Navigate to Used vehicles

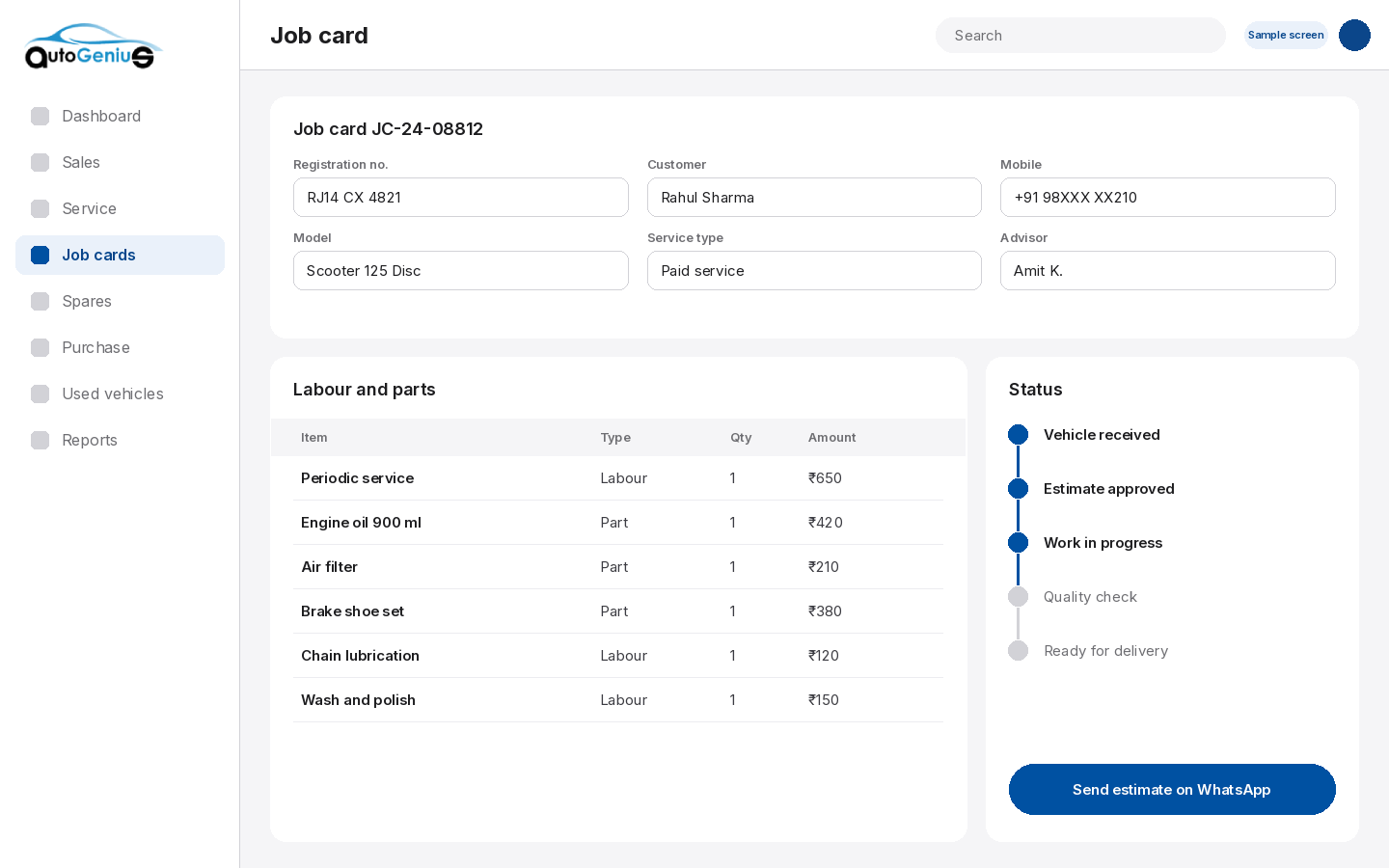120,393
